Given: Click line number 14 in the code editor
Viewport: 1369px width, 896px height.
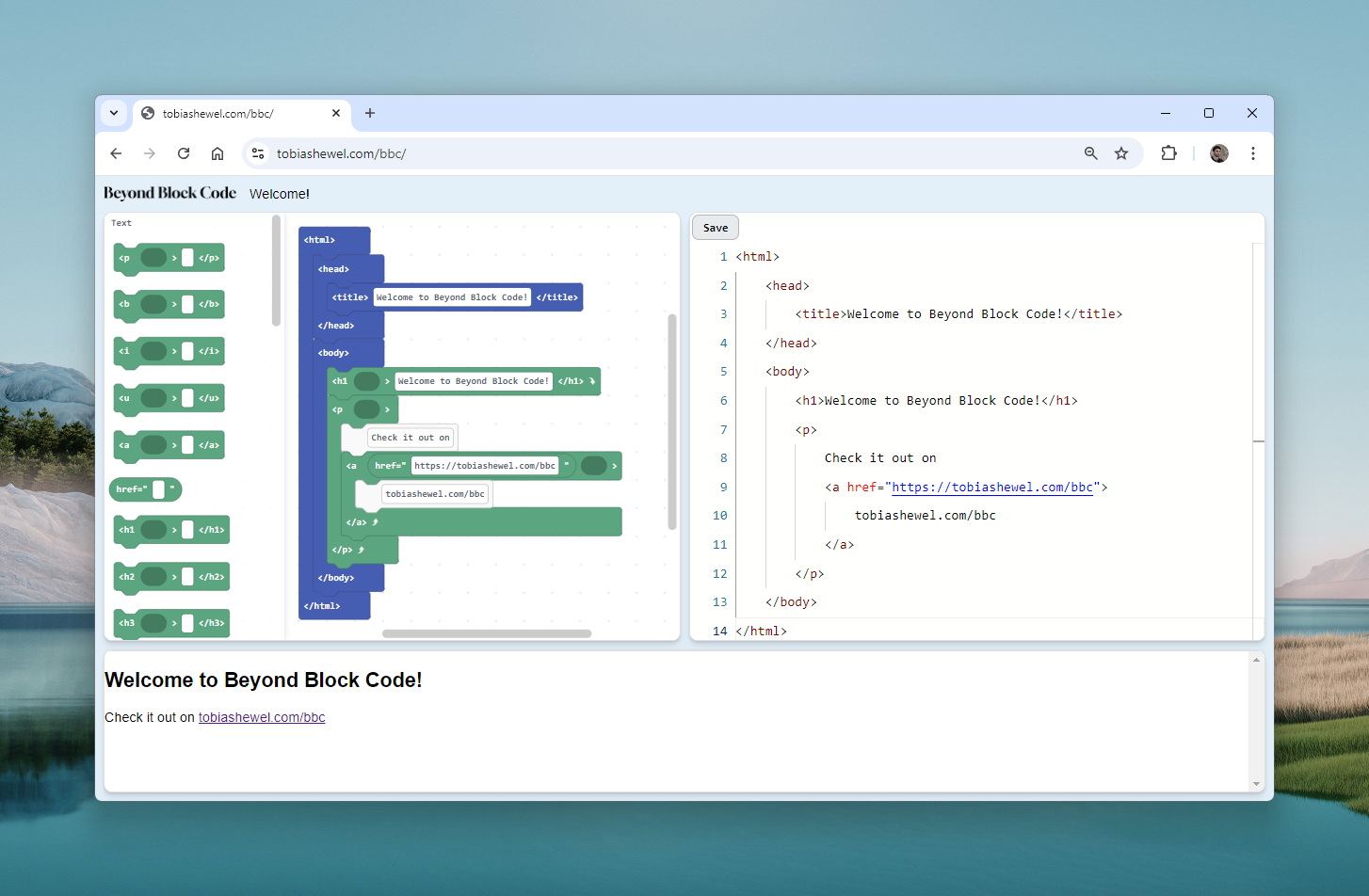Looking at the screenshot, I should pyautogui.click(x=720, y=632).
